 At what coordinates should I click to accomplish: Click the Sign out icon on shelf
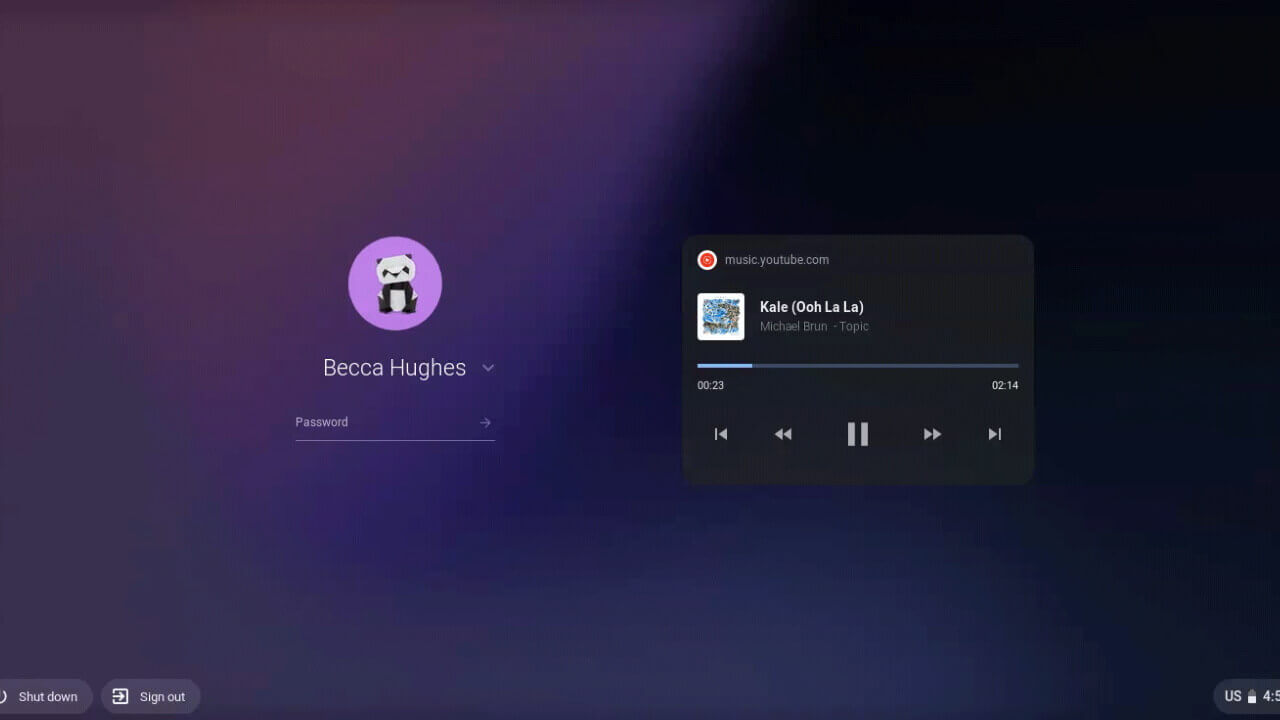[121, 696]
